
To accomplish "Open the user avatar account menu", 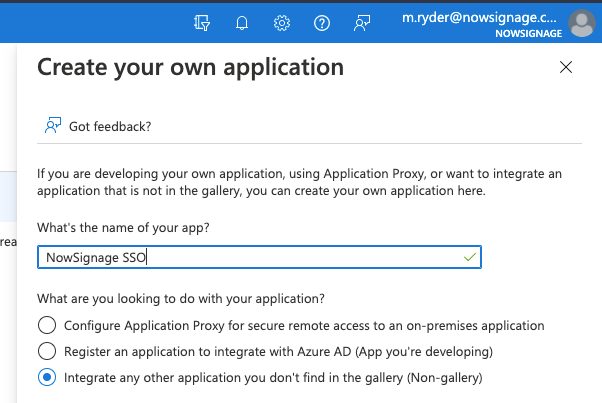I will click(x=580, y=22).
